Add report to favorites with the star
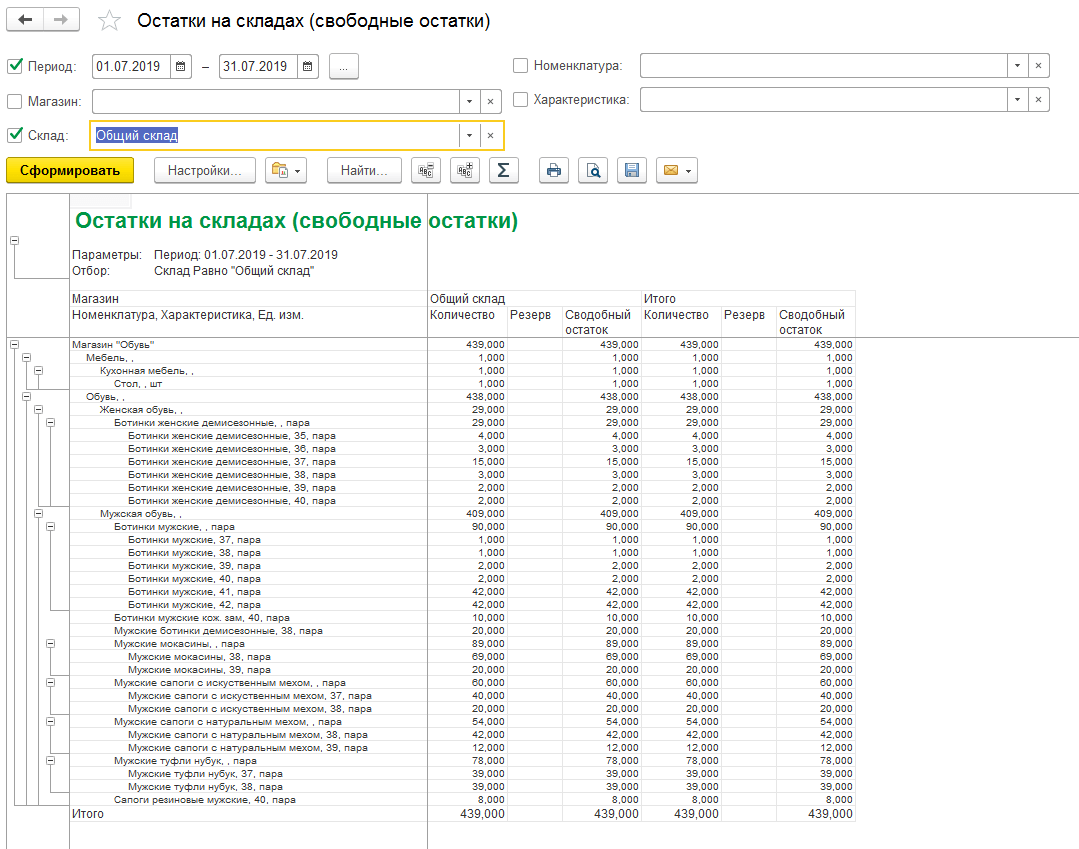Viewport: 1079px width, 849px height. click(x=109, y=21)
